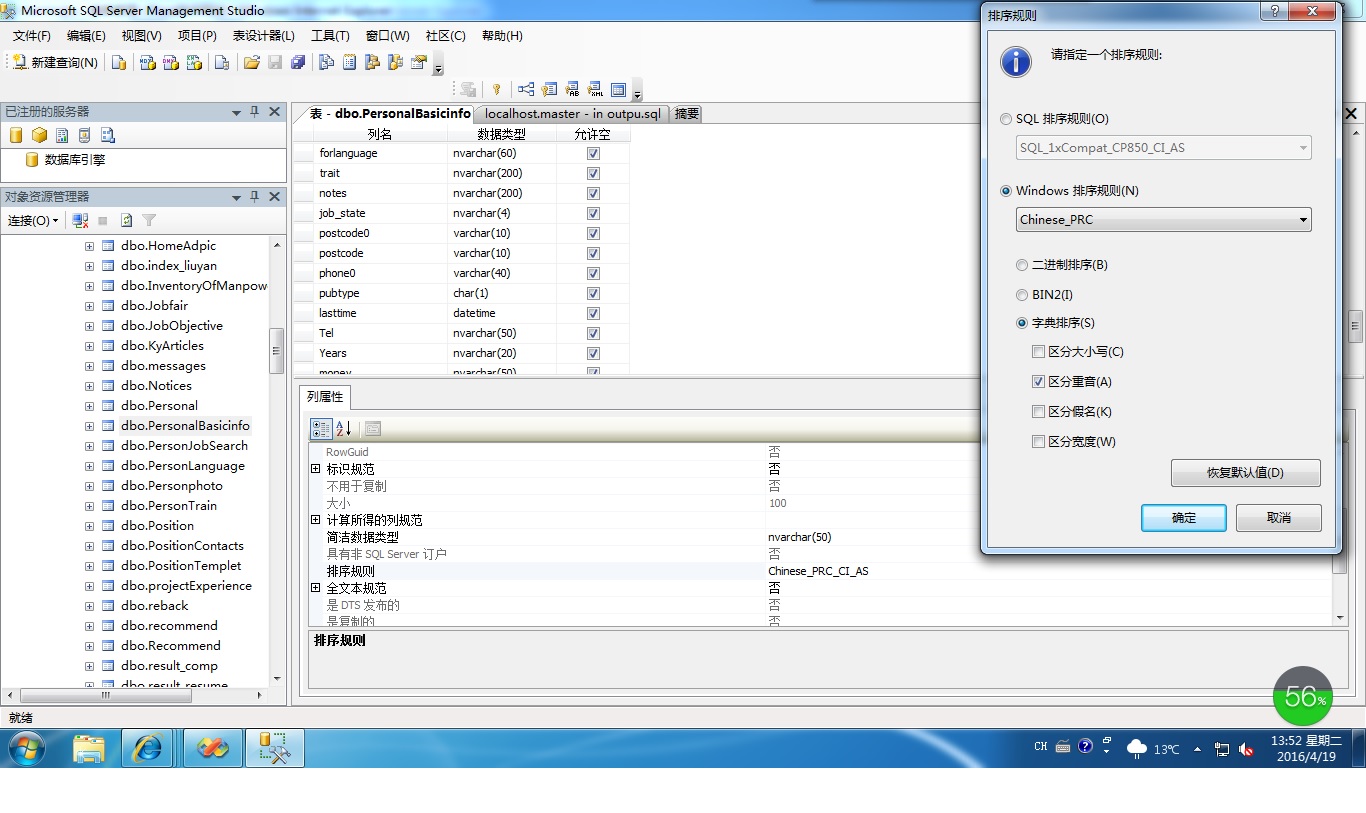Select the 二进制排序 radio button

coord(1022,265)
